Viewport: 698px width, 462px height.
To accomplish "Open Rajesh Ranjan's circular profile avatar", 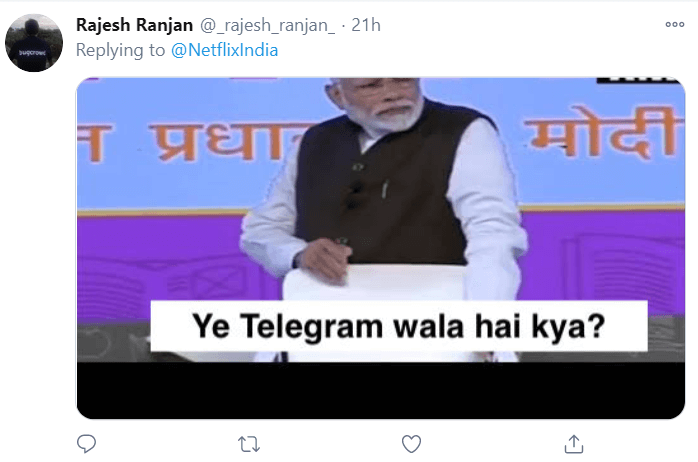I will [x=34, y=43].
